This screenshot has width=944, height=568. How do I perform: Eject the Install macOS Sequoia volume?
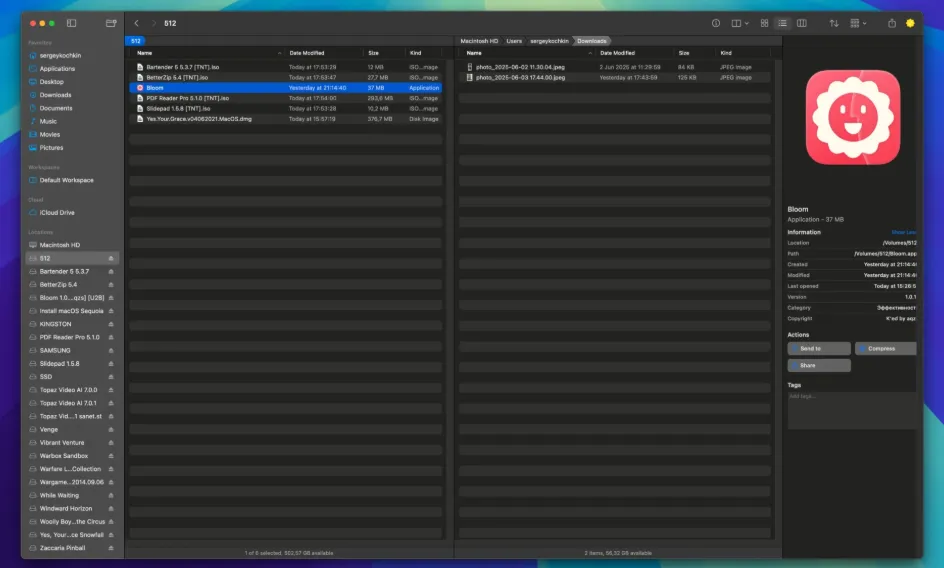click(x=111, y=311)
